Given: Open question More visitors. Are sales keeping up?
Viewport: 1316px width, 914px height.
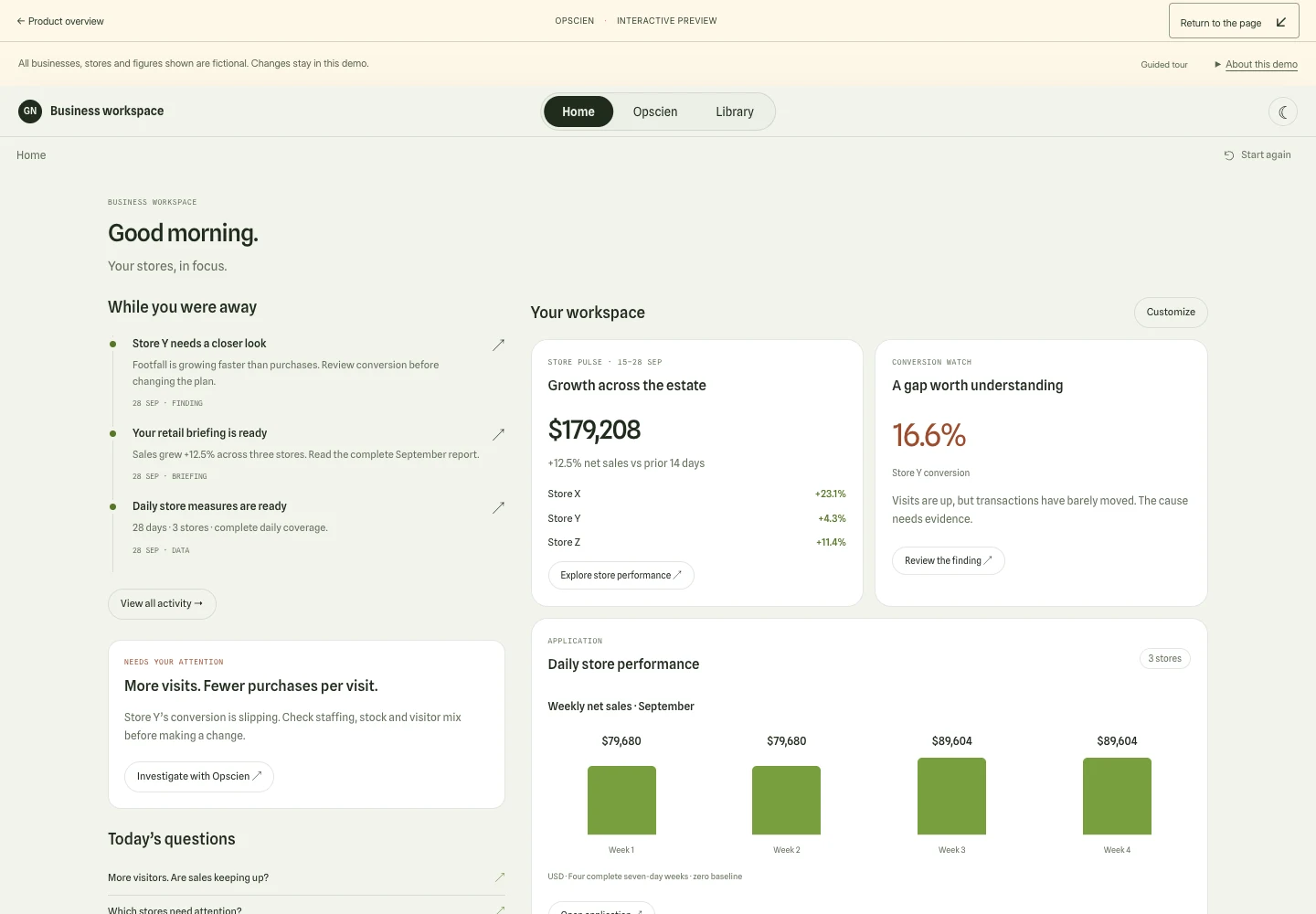Looking at the screenshot, I should point(306,877).
